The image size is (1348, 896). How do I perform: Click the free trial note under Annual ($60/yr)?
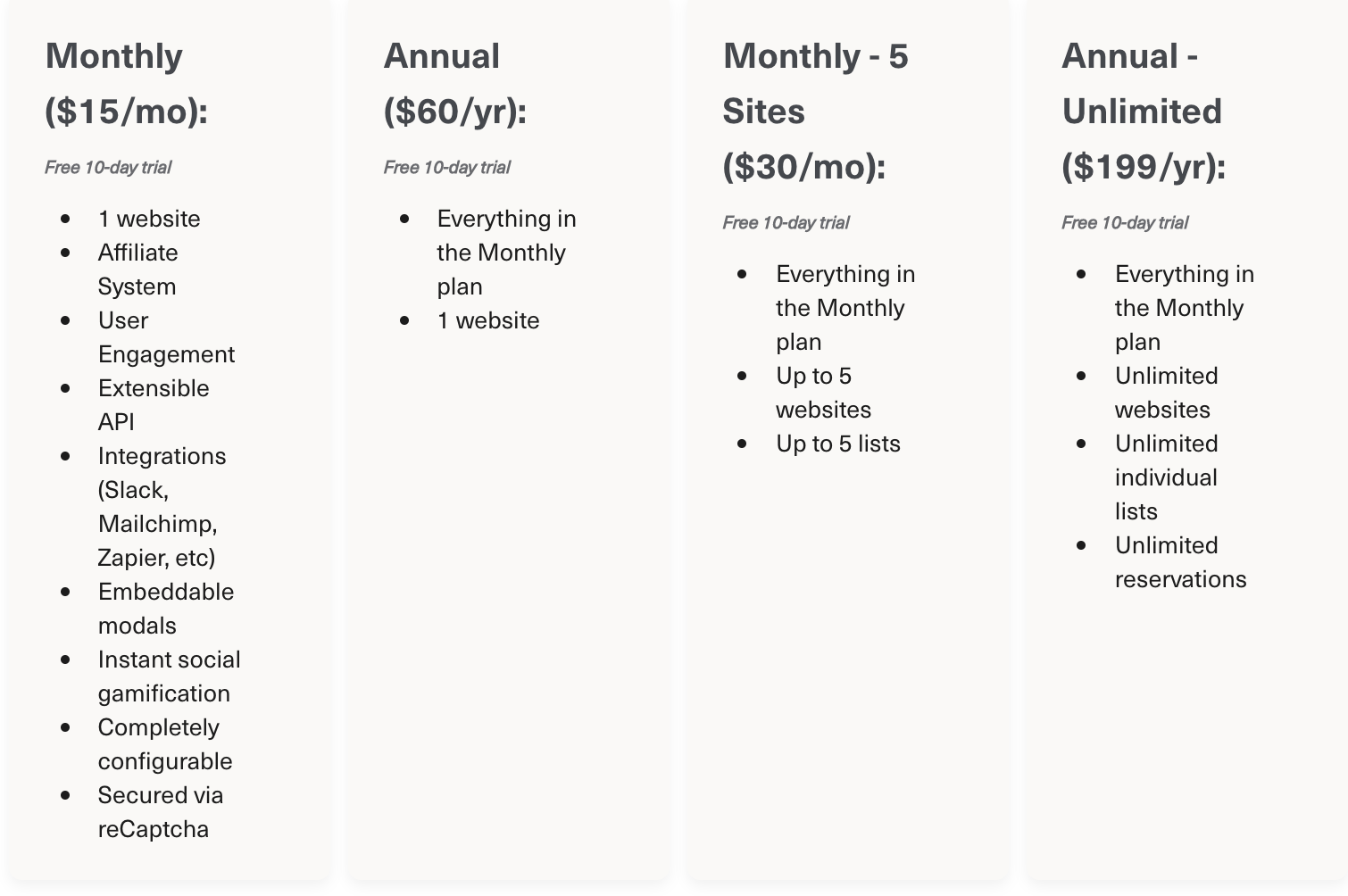(x=447, y=168)
